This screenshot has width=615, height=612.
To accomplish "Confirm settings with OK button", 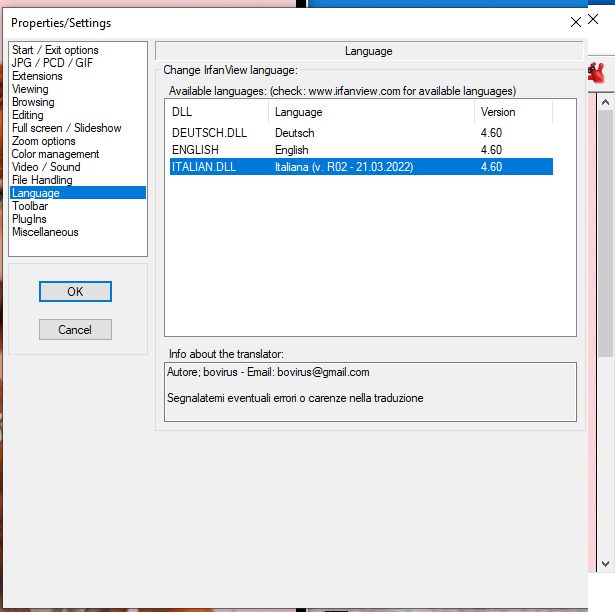I will (75, 291).
